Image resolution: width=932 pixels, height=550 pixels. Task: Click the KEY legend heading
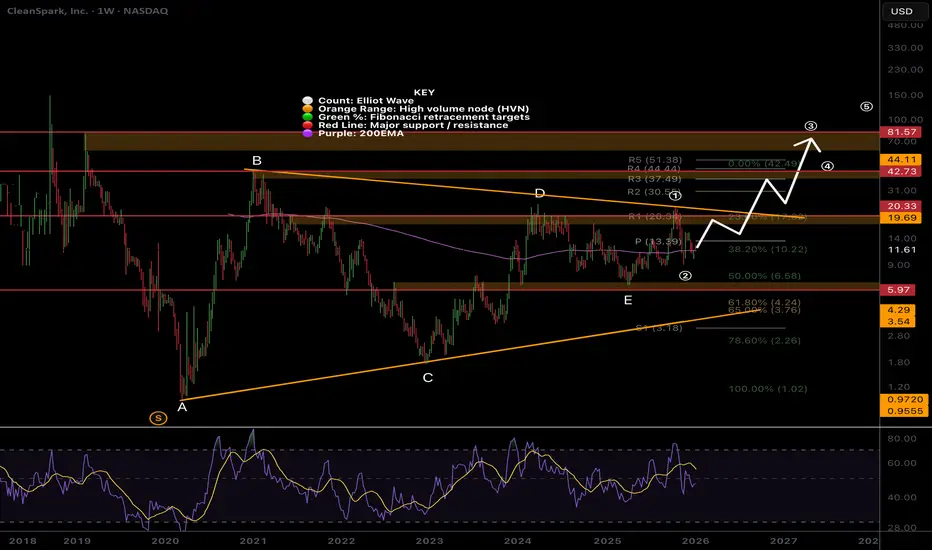[x=424, y=92]
